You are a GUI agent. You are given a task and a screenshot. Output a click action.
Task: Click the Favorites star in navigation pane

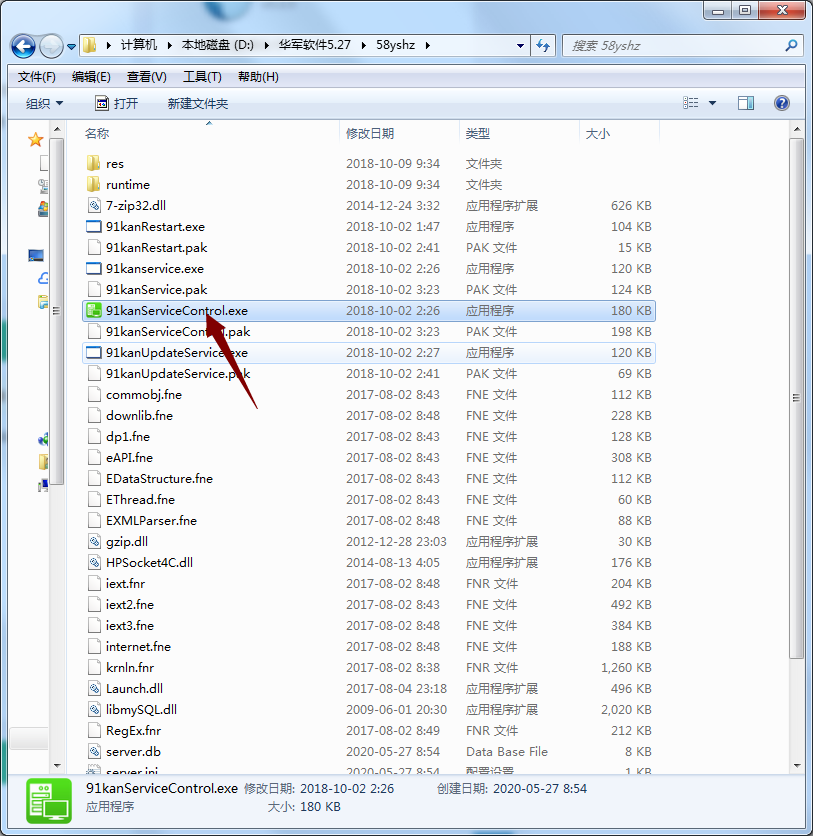(36, 139)
